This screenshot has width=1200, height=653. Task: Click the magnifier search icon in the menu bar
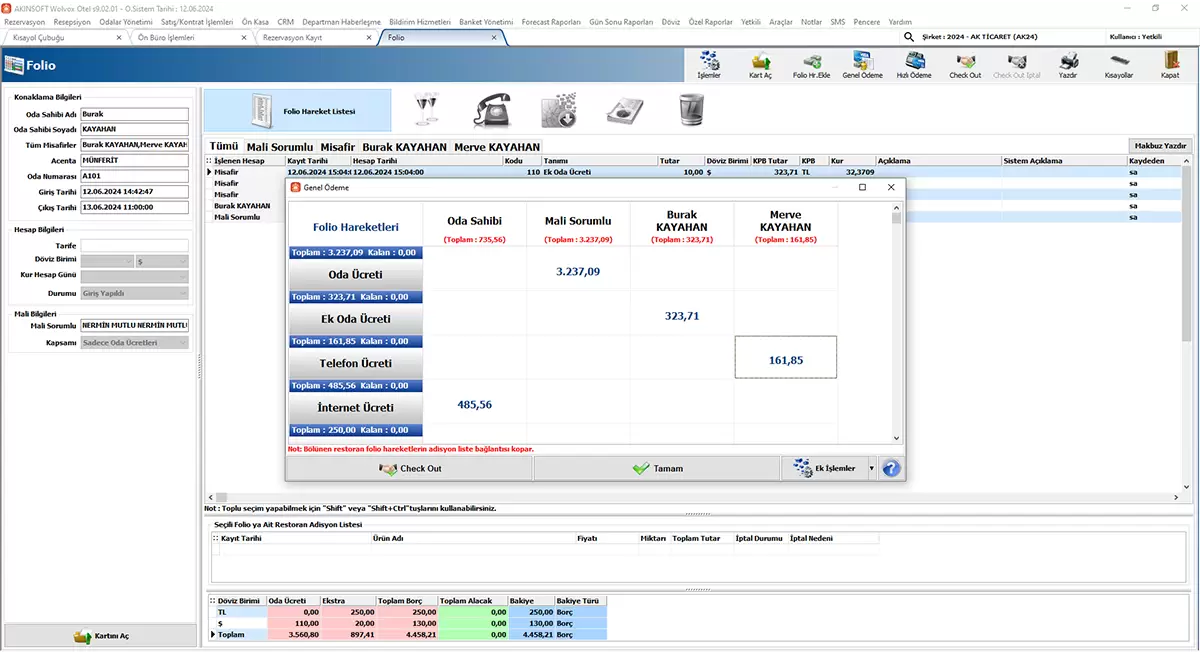pos(909,37)
